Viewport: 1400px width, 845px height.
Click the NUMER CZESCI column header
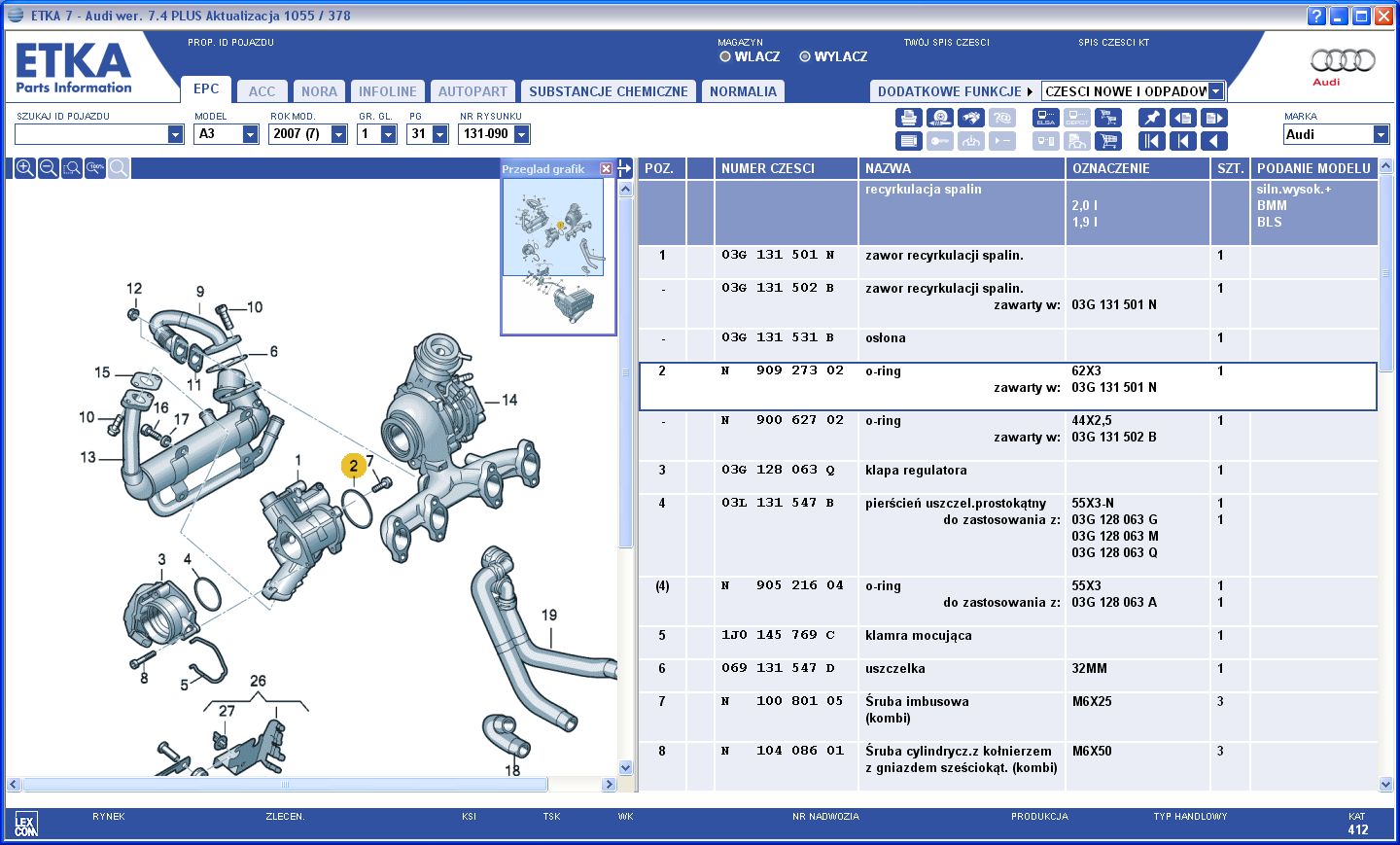[787, 168]
